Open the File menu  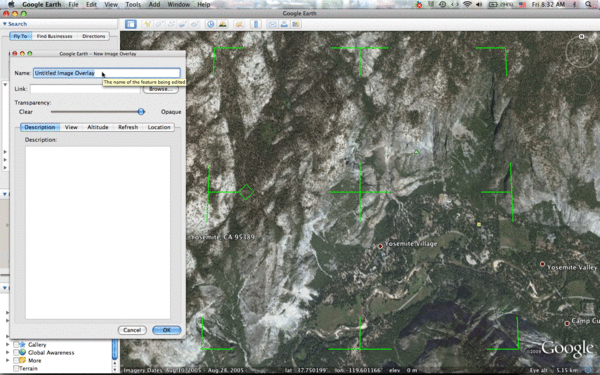click(73, 5)
